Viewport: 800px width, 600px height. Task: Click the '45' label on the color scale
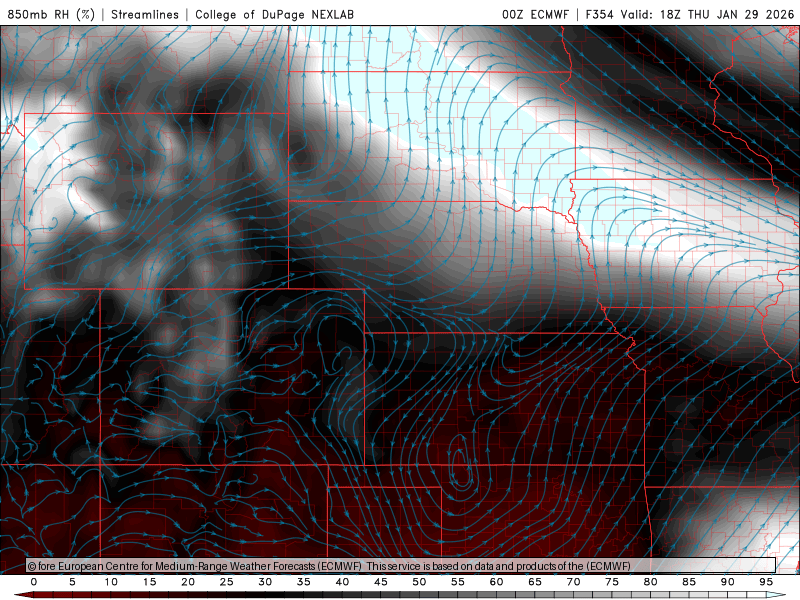pos(380,582)
